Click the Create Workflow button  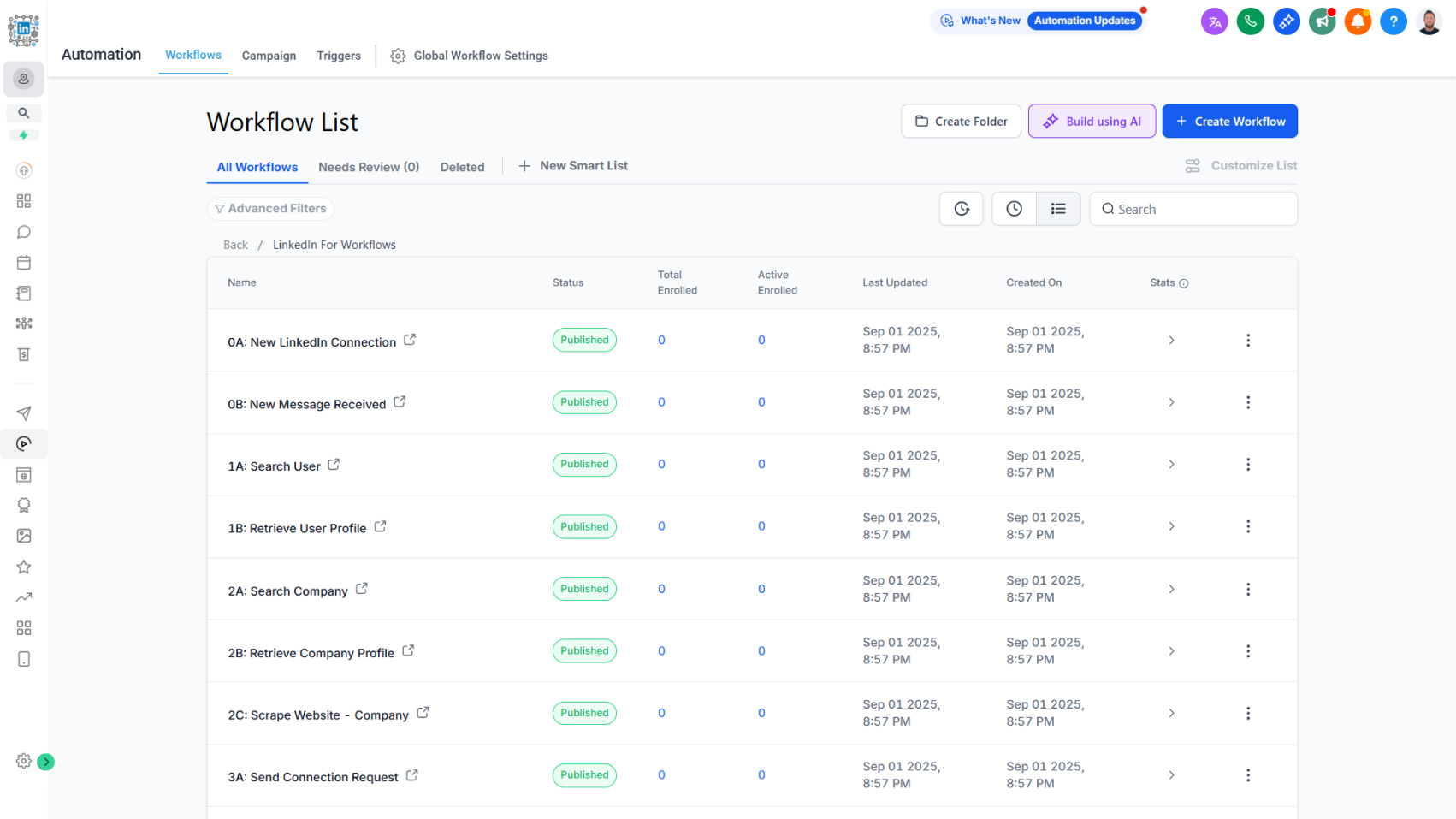coord(1229,121)
